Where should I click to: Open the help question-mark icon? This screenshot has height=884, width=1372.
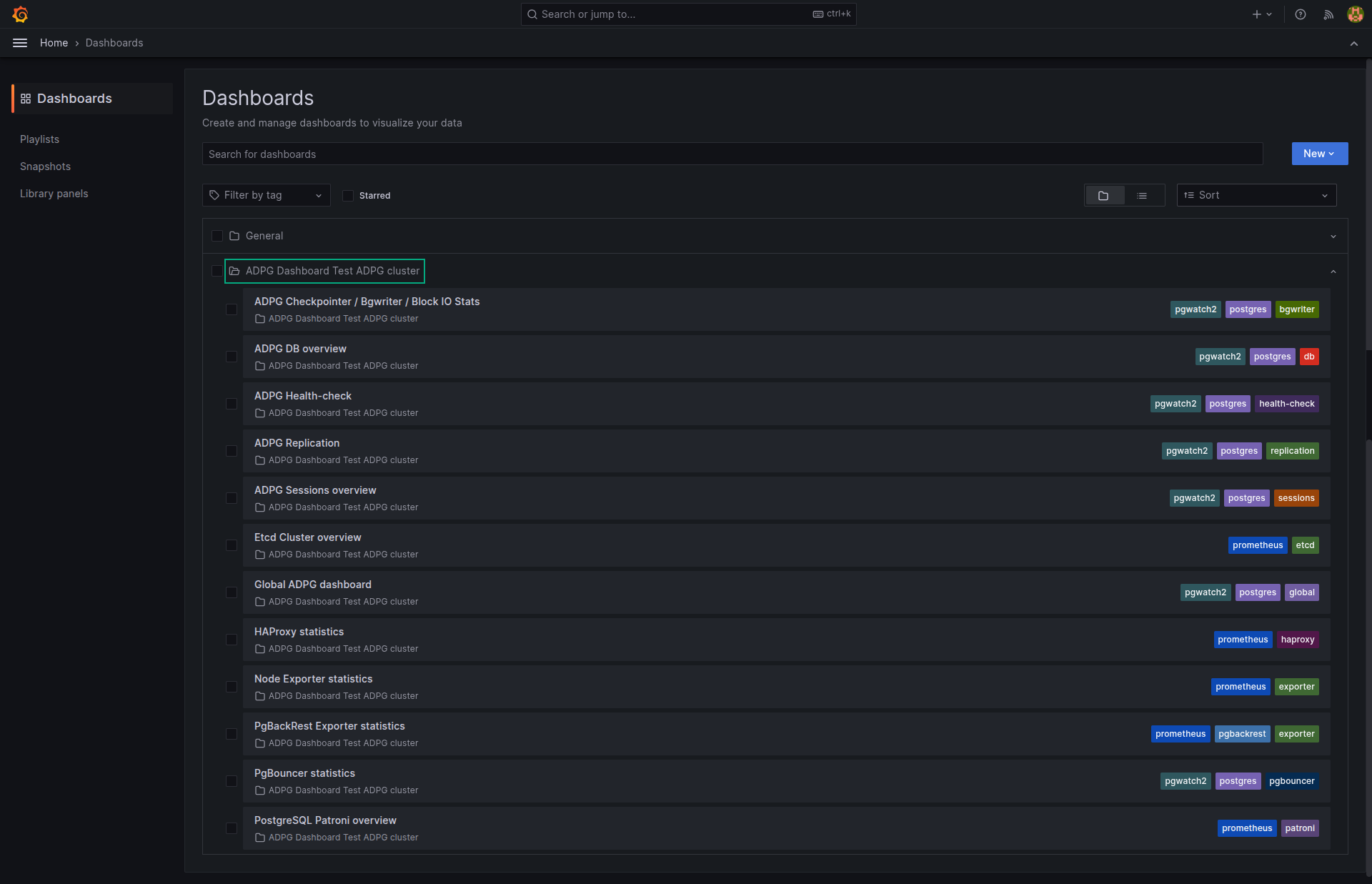click(1301, 14)
